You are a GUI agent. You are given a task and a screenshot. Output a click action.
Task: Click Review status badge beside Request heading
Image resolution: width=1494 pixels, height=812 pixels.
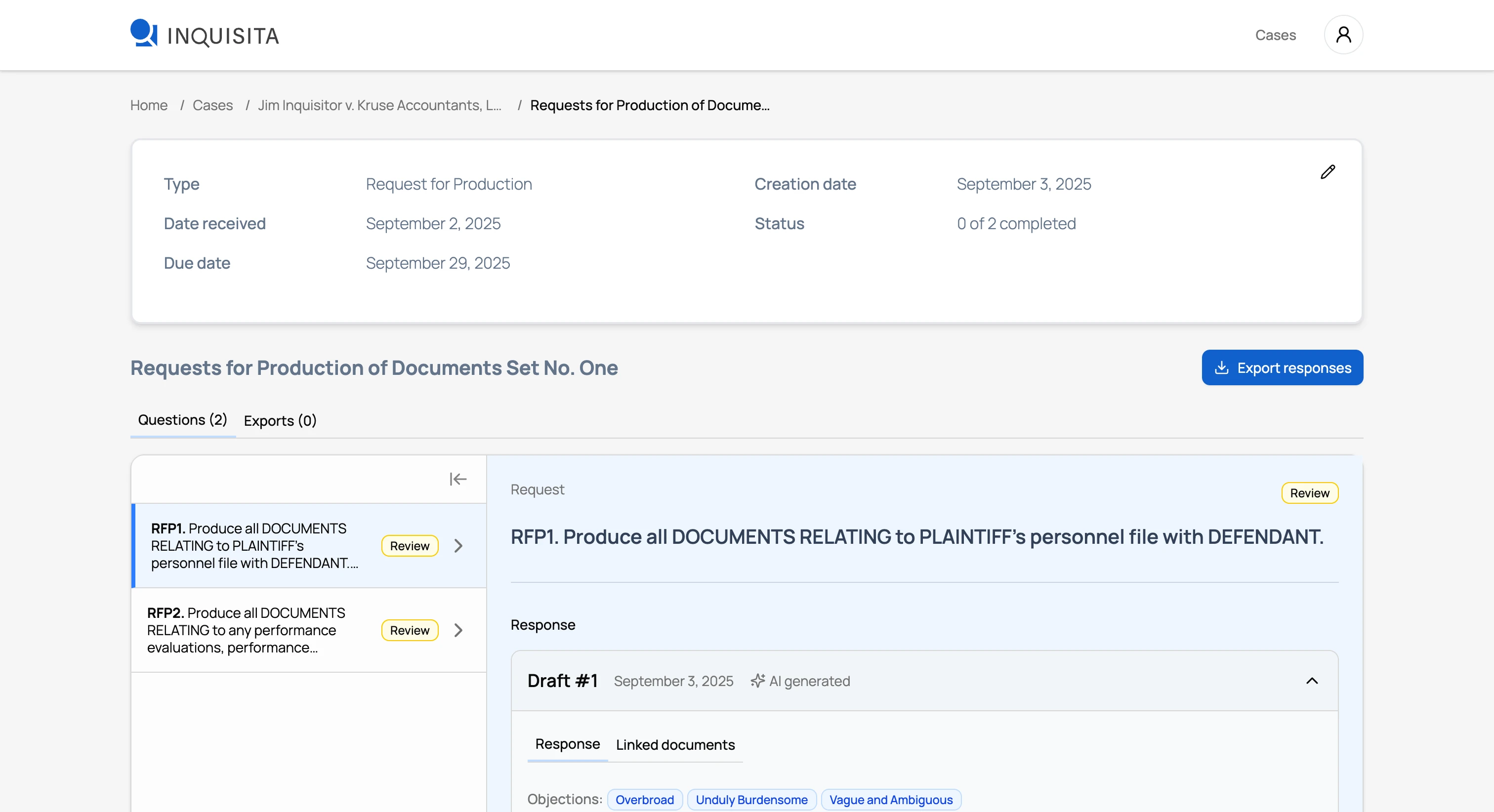[1309, 493]
